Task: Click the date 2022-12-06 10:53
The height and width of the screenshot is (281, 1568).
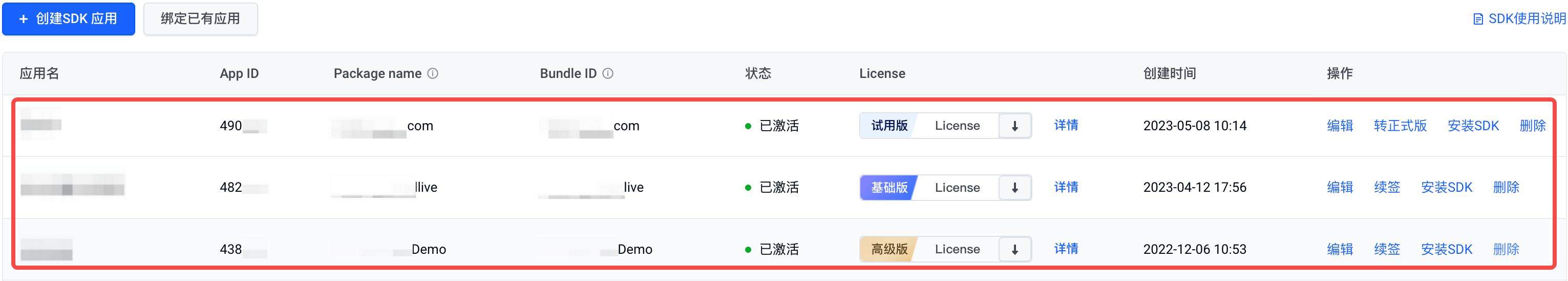Action: pos(1194,249)
